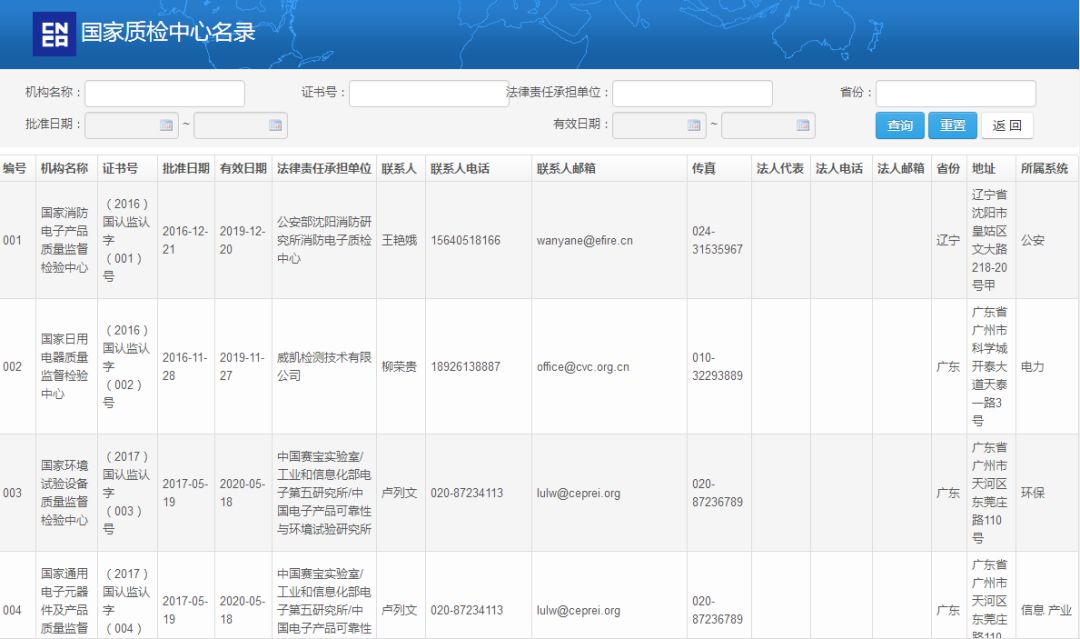Click province cell 辽宁
This screenshot has width=1080, height=639.
(948, 240)
